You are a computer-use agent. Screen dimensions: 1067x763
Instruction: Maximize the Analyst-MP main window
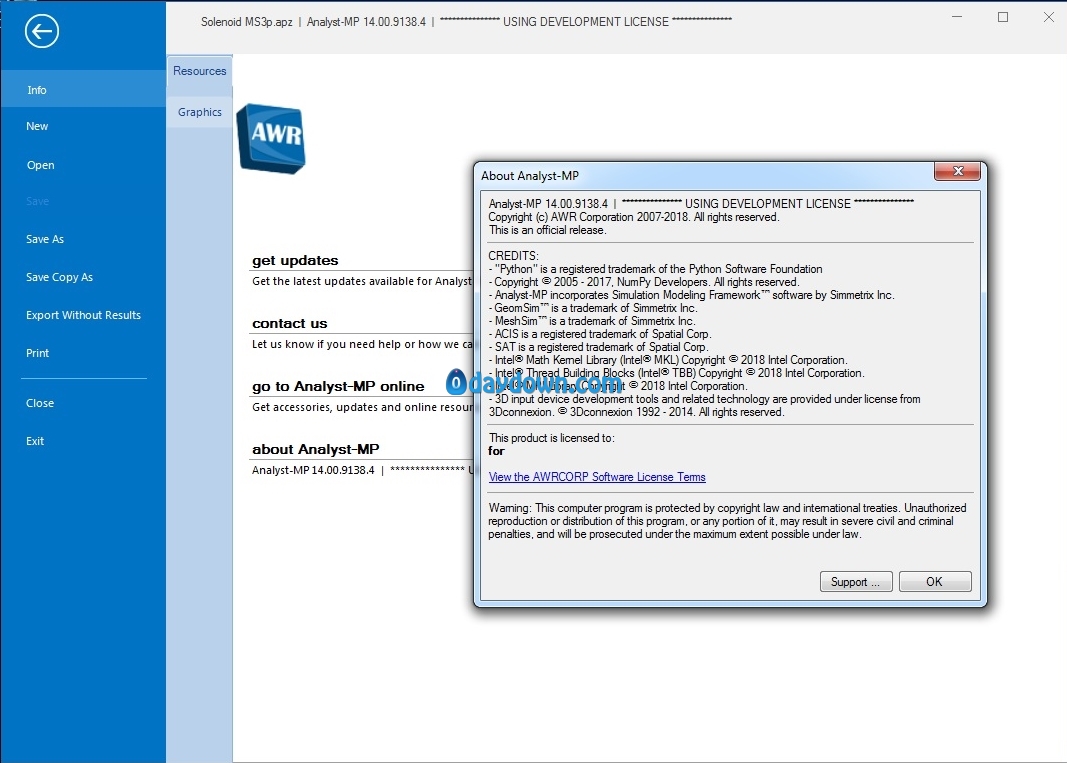[x=1002, y=17]
